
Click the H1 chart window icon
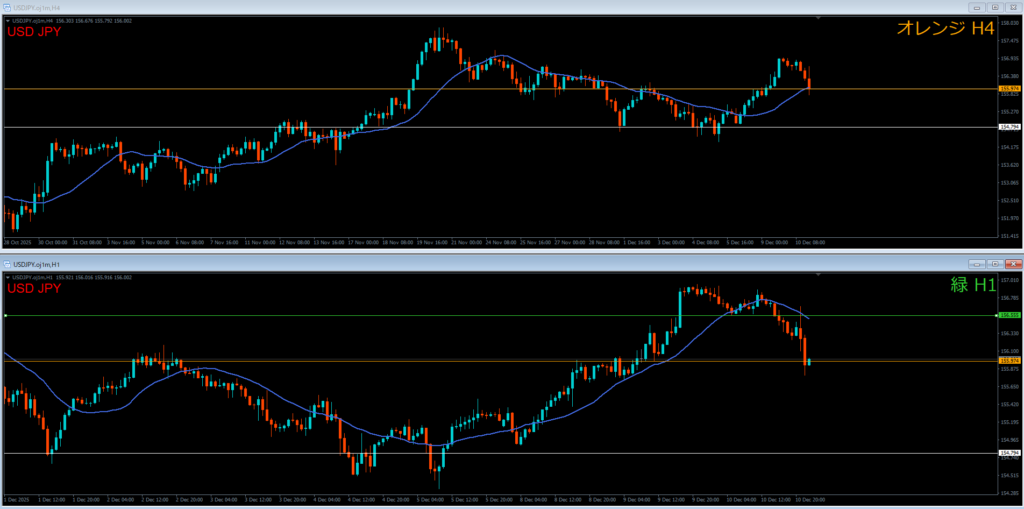8,264
